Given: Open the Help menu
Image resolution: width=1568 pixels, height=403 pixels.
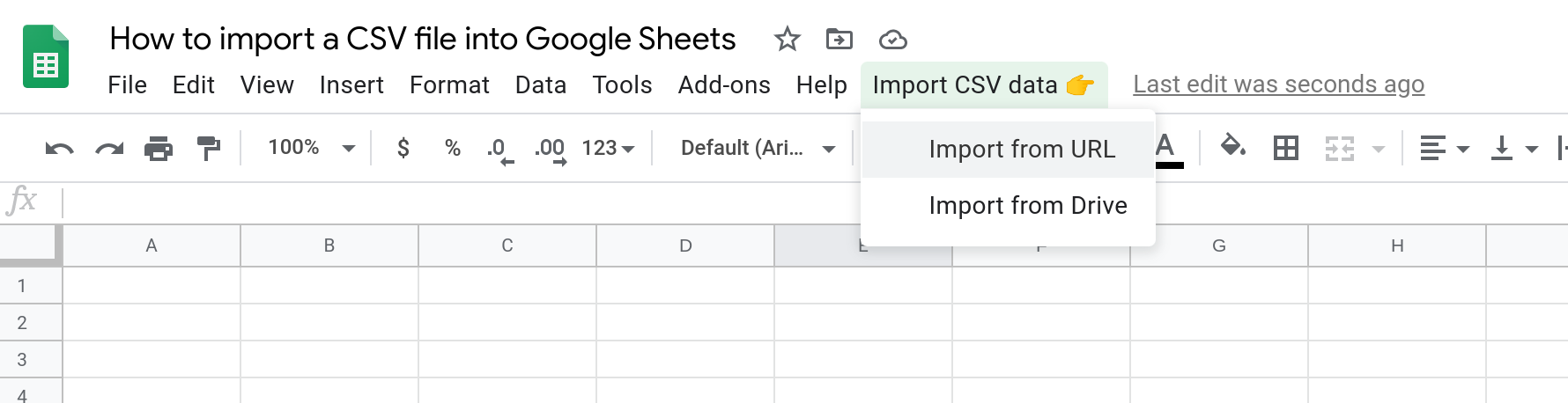Looking at the screenshot, I should (821, 85).
